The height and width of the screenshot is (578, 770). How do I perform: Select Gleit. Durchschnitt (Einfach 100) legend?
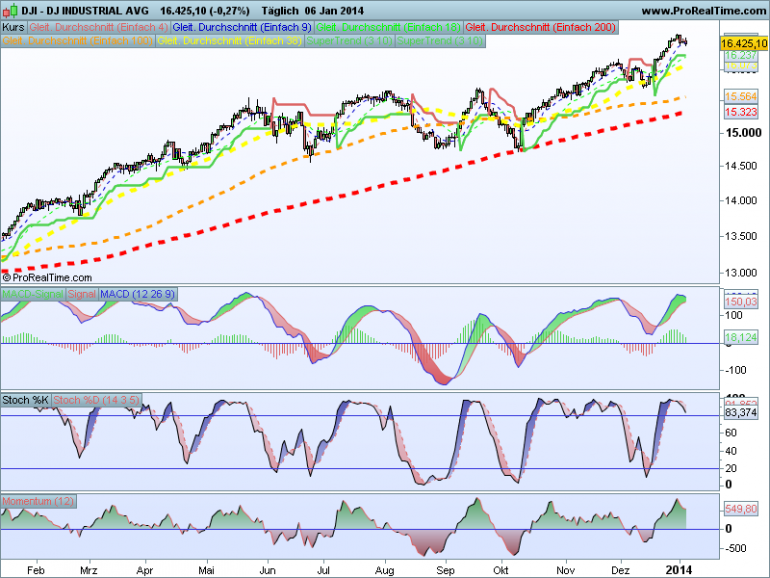[78, 41]
